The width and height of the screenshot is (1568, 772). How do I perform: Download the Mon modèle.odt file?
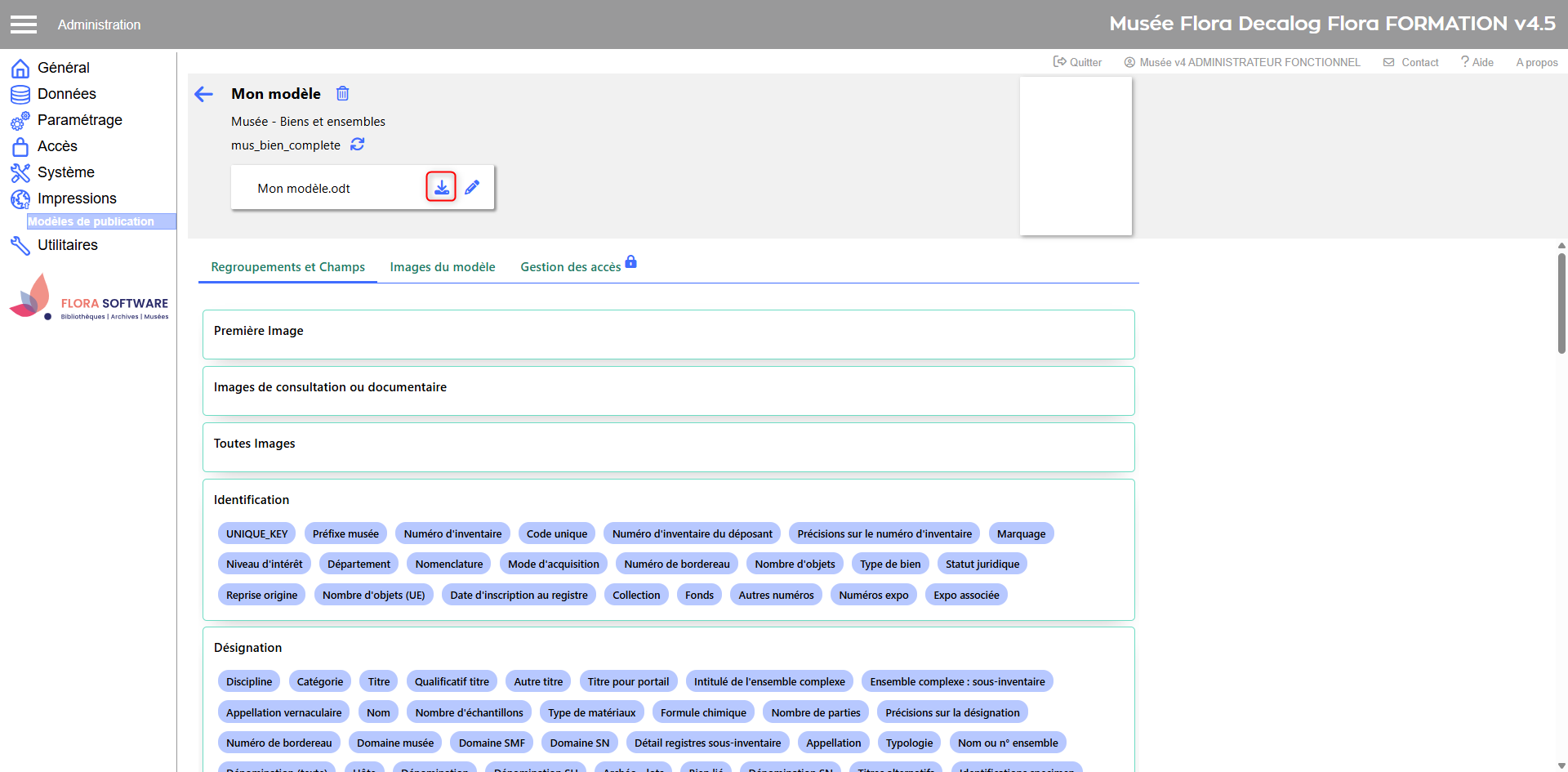pos(441,187)
